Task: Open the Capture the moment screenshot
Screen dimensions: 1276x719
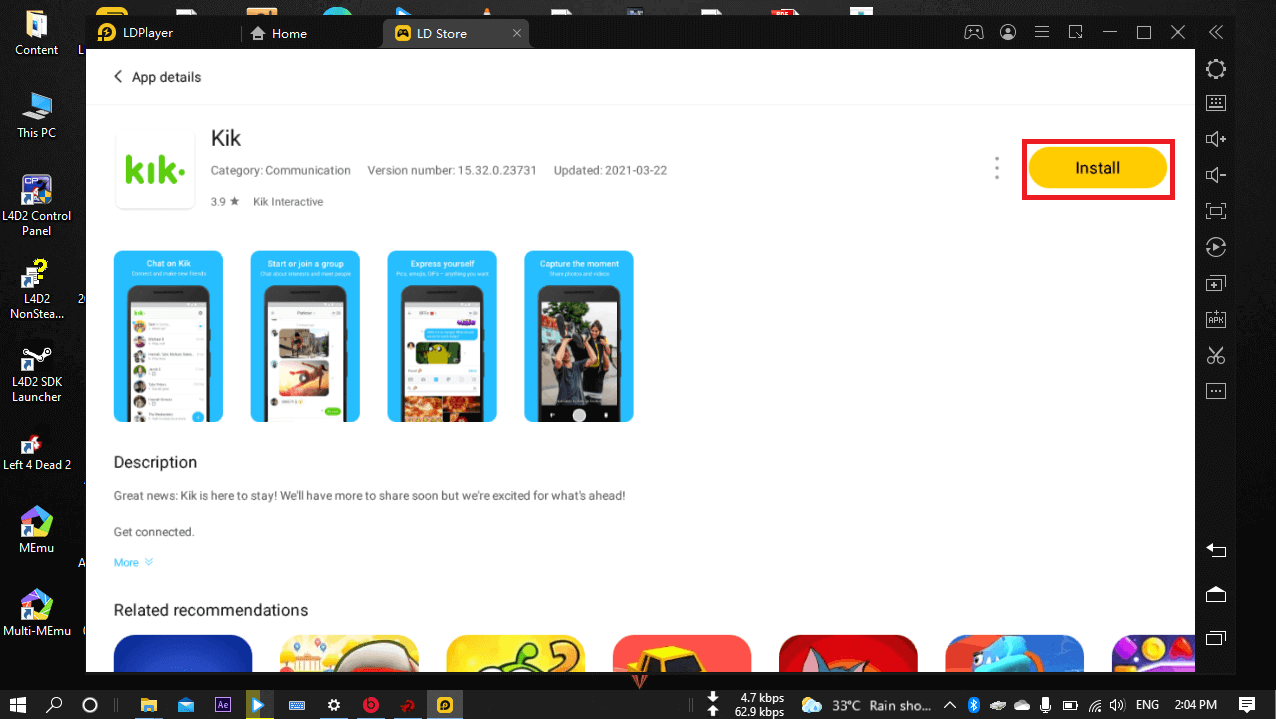Action: pos(579,336)
